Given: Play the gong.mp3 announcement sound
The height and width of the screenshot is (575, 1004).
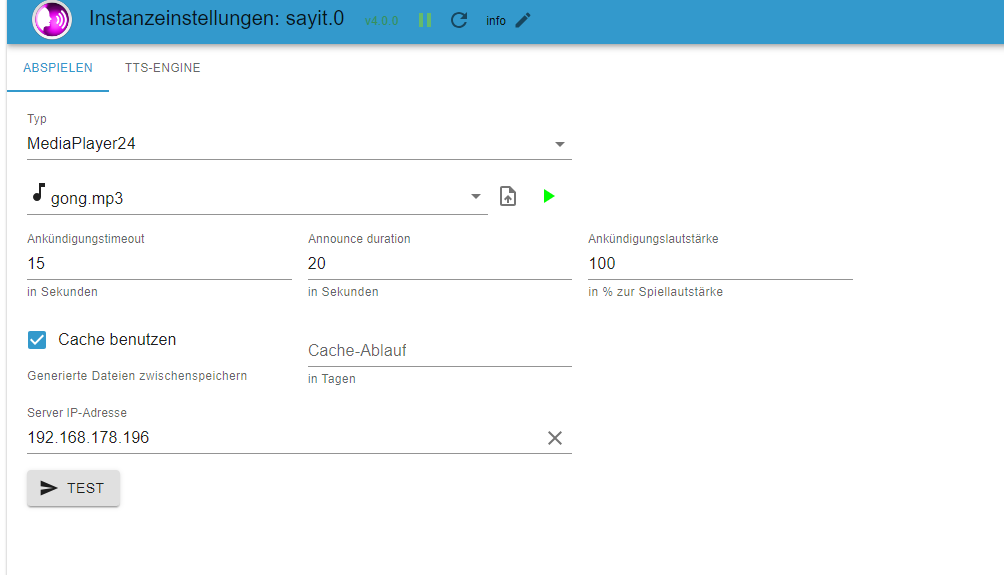Looking at the screenshot, I should pyautogui.click(x=548, y=196).
